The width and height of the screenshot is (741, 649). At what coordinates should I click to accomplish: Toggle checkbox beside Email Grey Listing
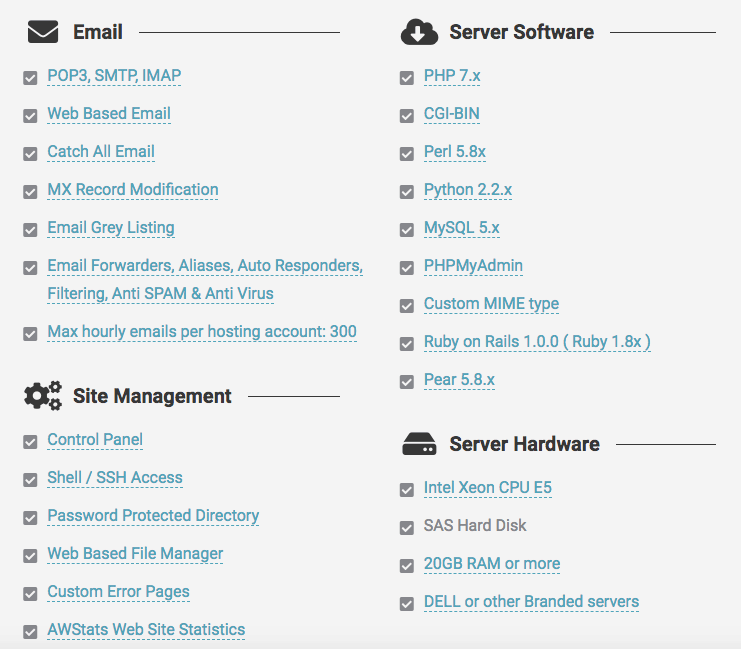click(x=30, y=230)
